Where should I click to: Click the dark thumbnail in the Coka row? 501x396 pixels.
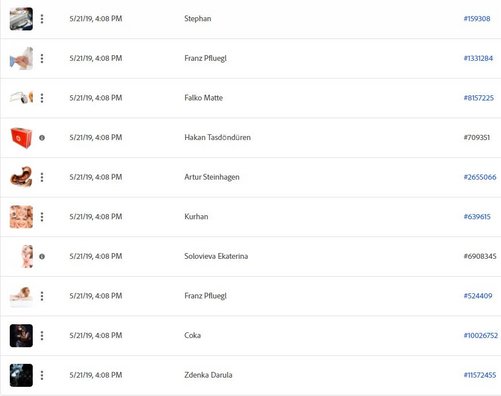[21, 336]
